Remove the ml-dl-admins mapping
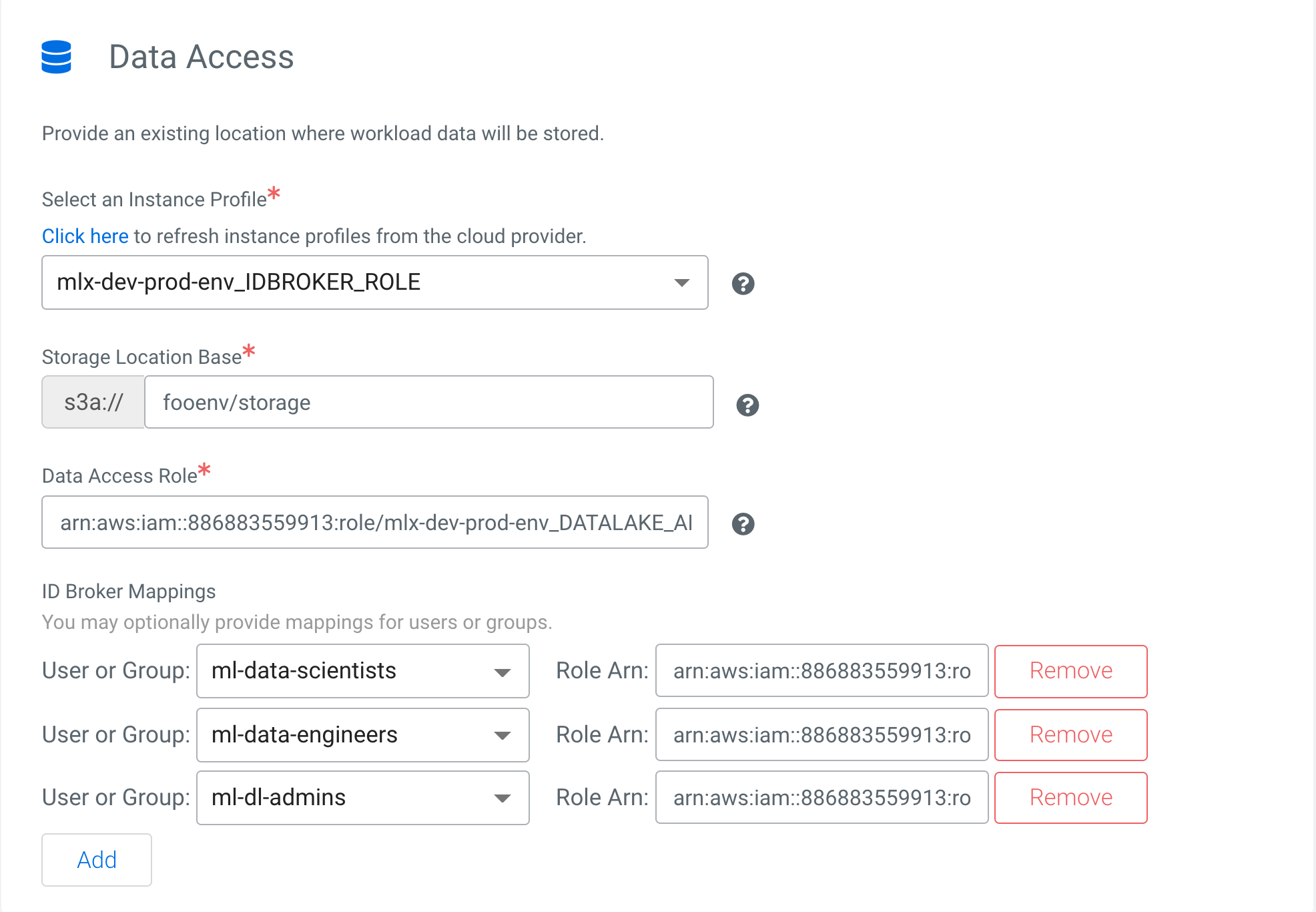Screen dimensions: 1316x912 pyautogui.click(x=1070, y=798)
